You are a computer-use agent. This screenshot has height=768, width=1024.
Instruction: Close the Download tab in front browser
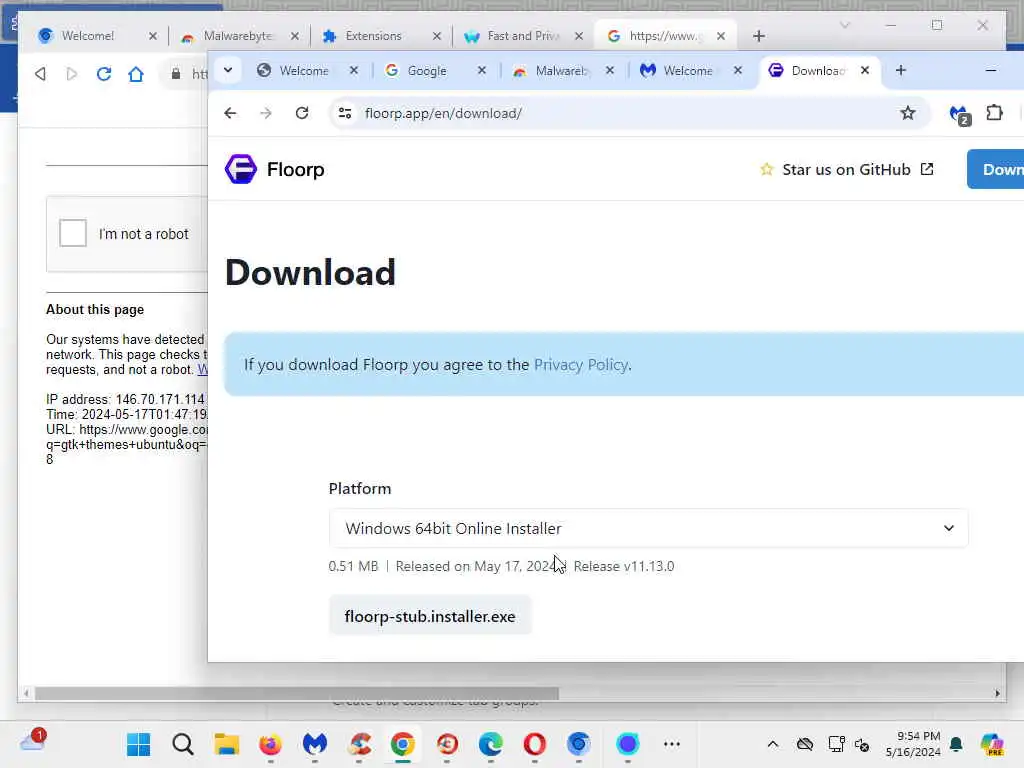tap(865, 70)
